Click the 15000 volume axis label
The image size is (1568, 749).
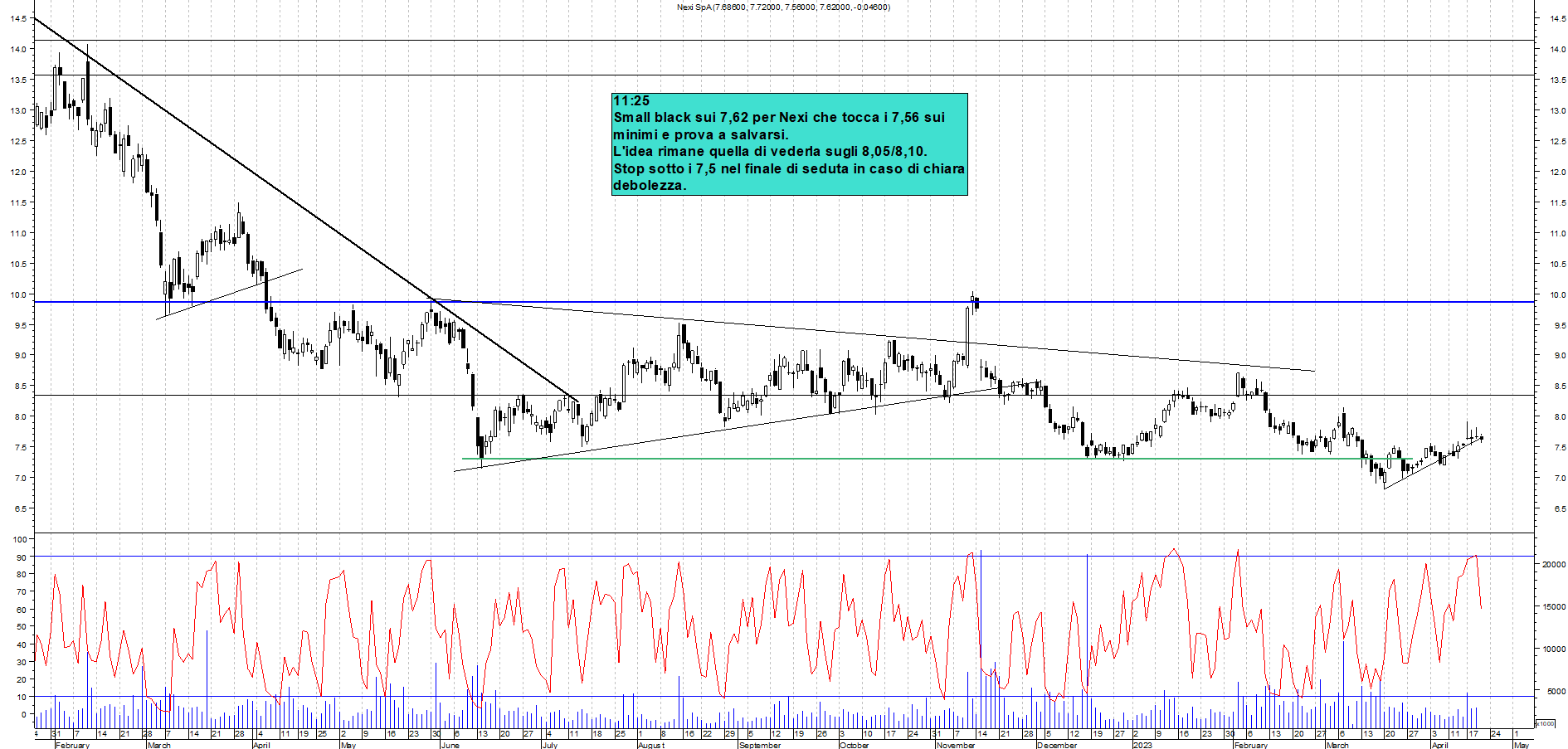tap(1553, 607)
